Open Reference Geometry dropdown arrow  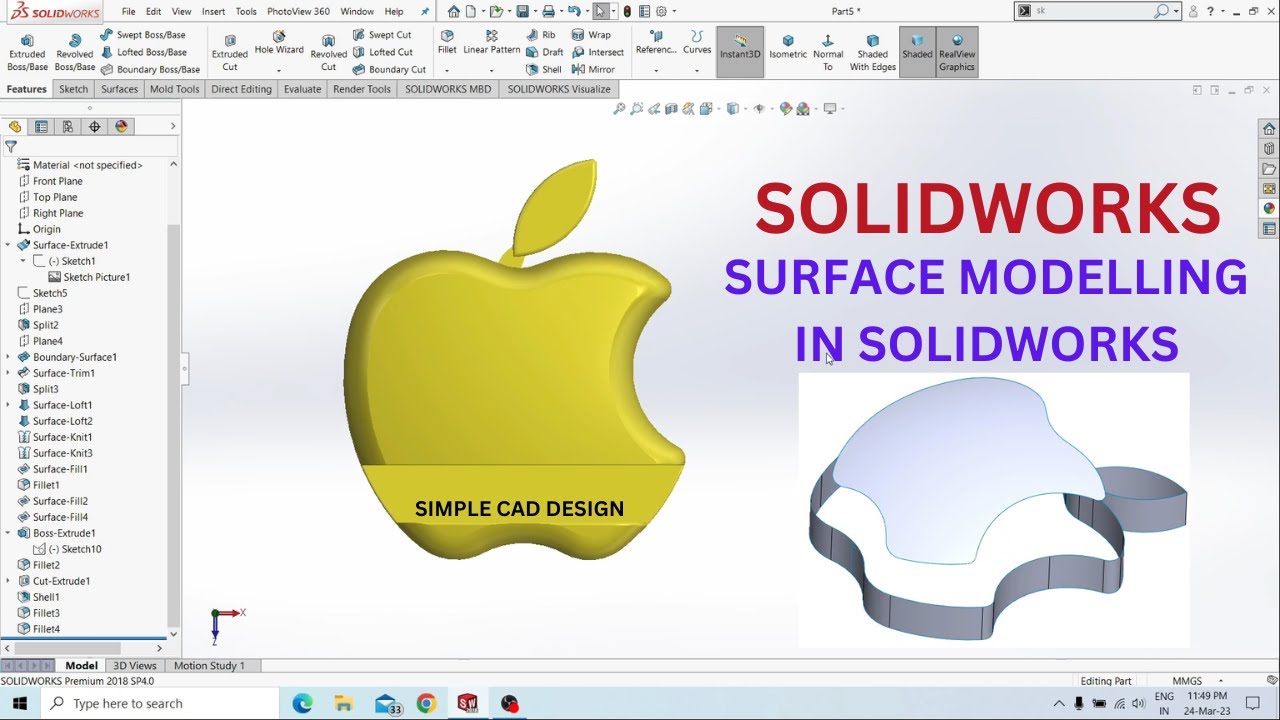tap(656, 70)
